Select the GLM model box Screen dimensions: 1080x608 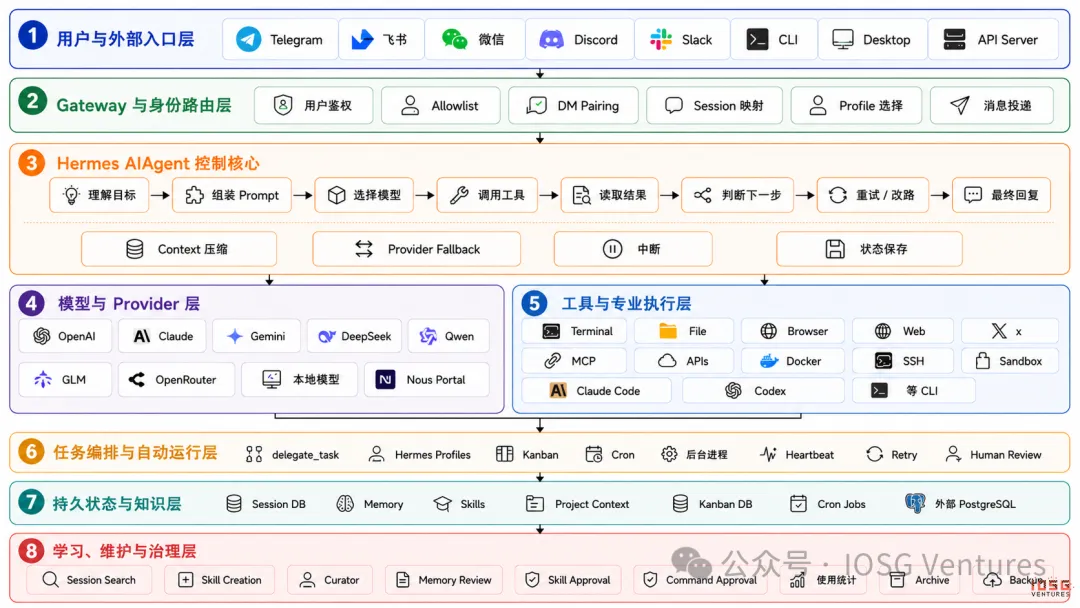(65, 379)
